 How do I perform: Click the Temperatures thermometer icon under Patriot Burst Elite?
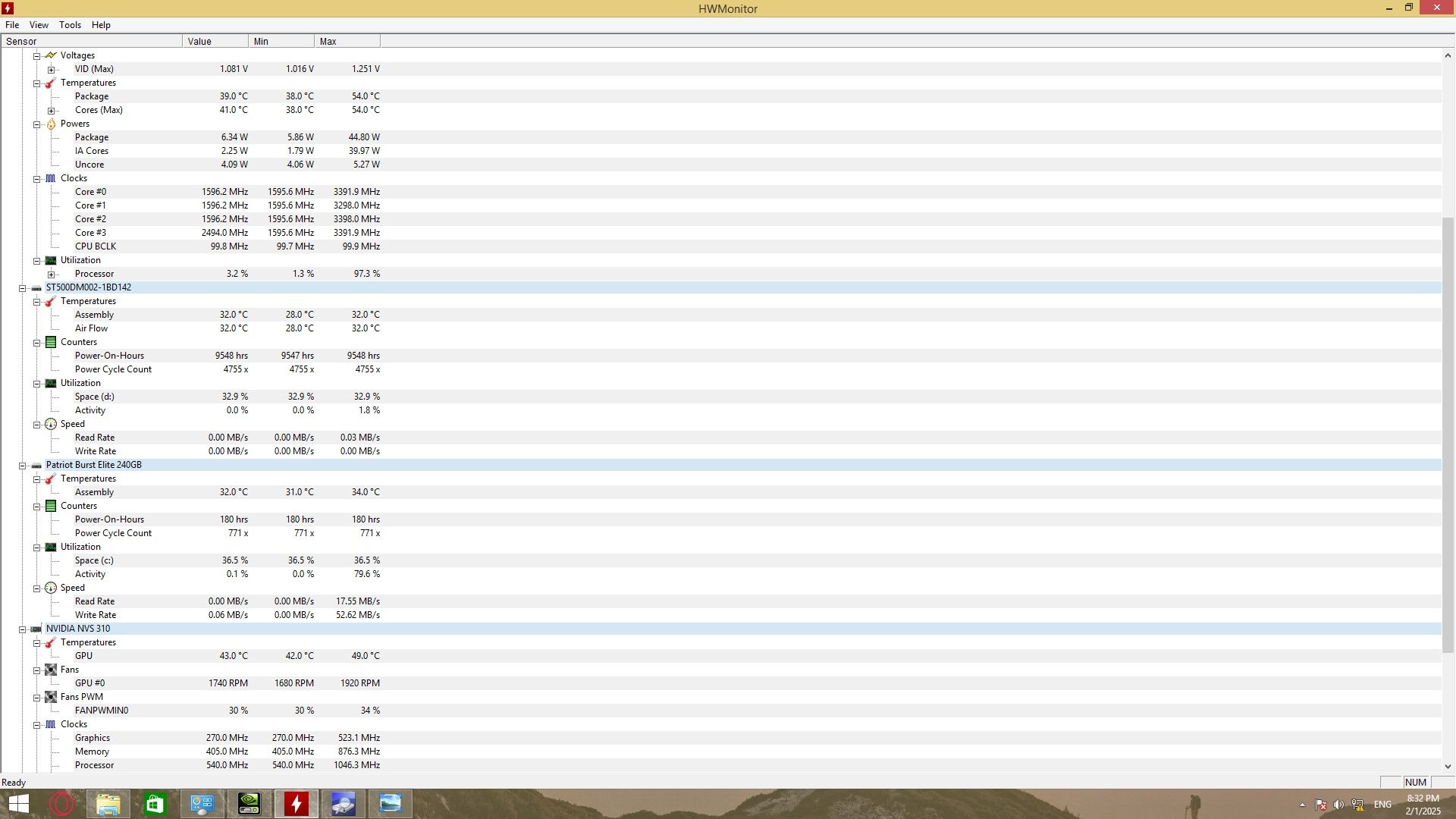[51, 479]
